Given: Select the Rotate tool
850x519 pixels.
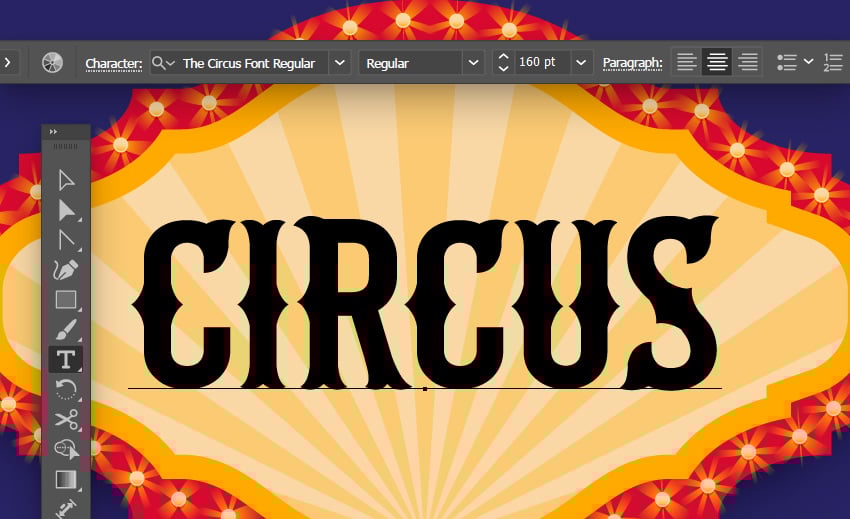Looking at the screenshot, I should 66,389.
